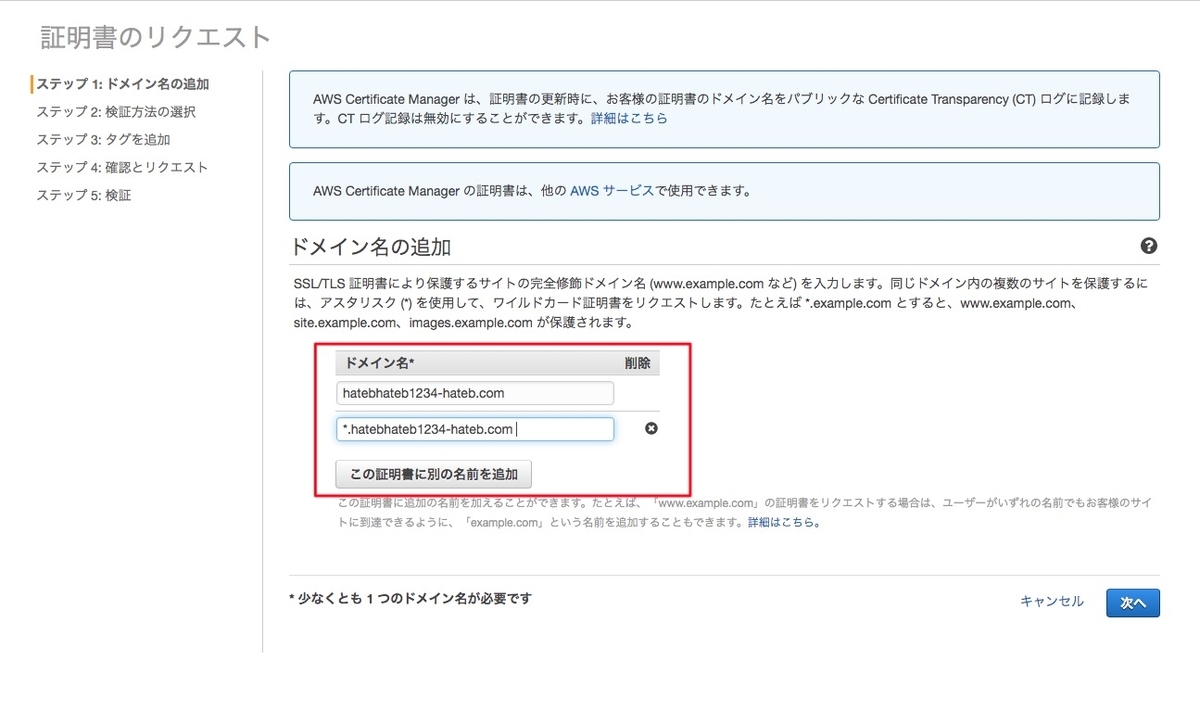Go to step 2 検証方法の選択
1200x724 pixels.
(116, 112)
